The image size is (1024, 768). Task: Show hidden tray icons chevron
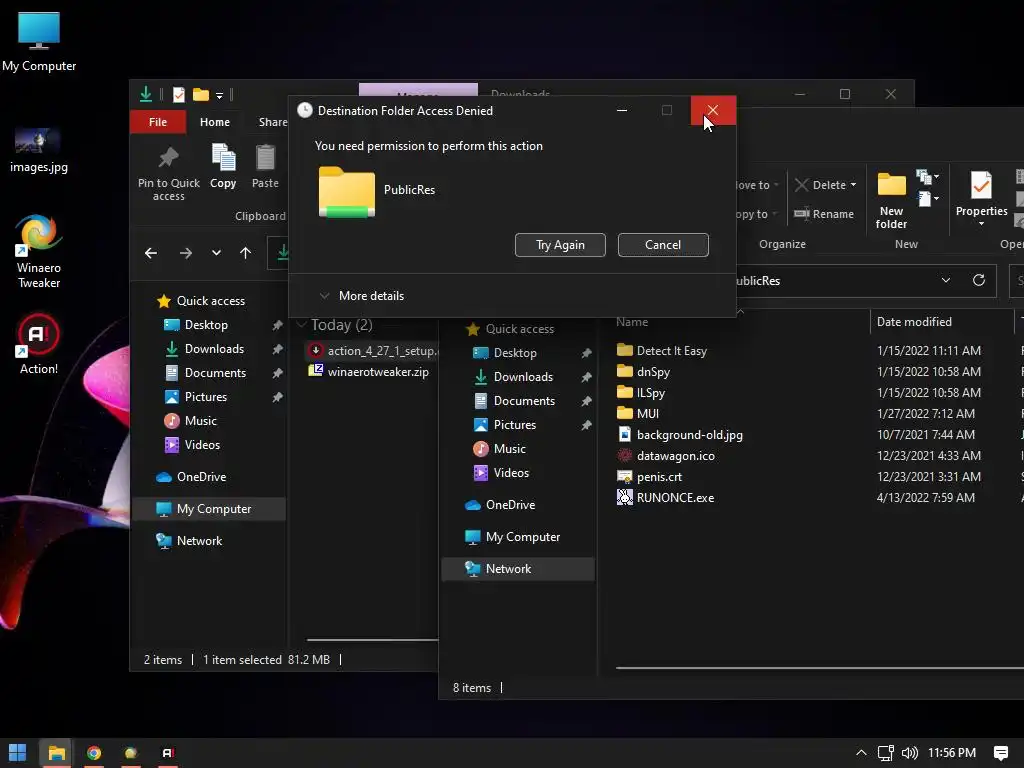861,753
